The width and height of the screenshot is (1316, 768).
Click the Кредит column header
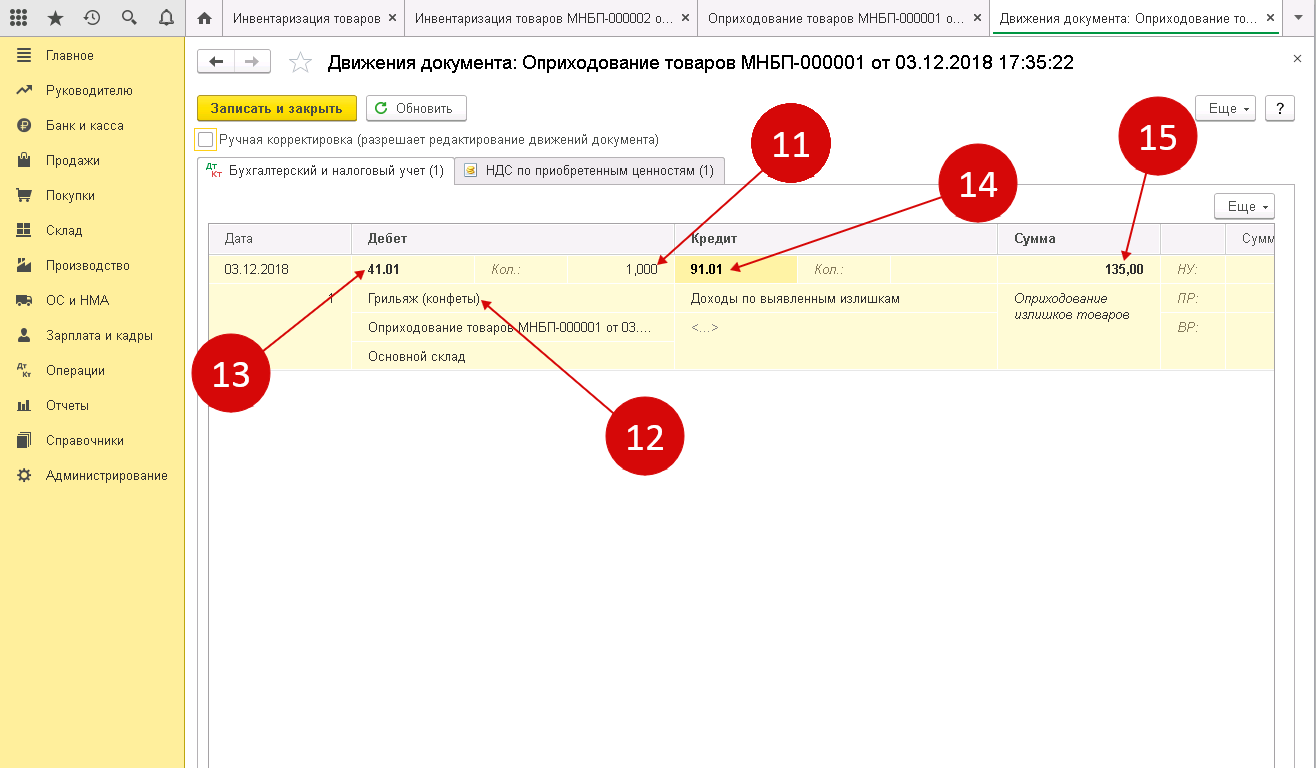point(836,238)
